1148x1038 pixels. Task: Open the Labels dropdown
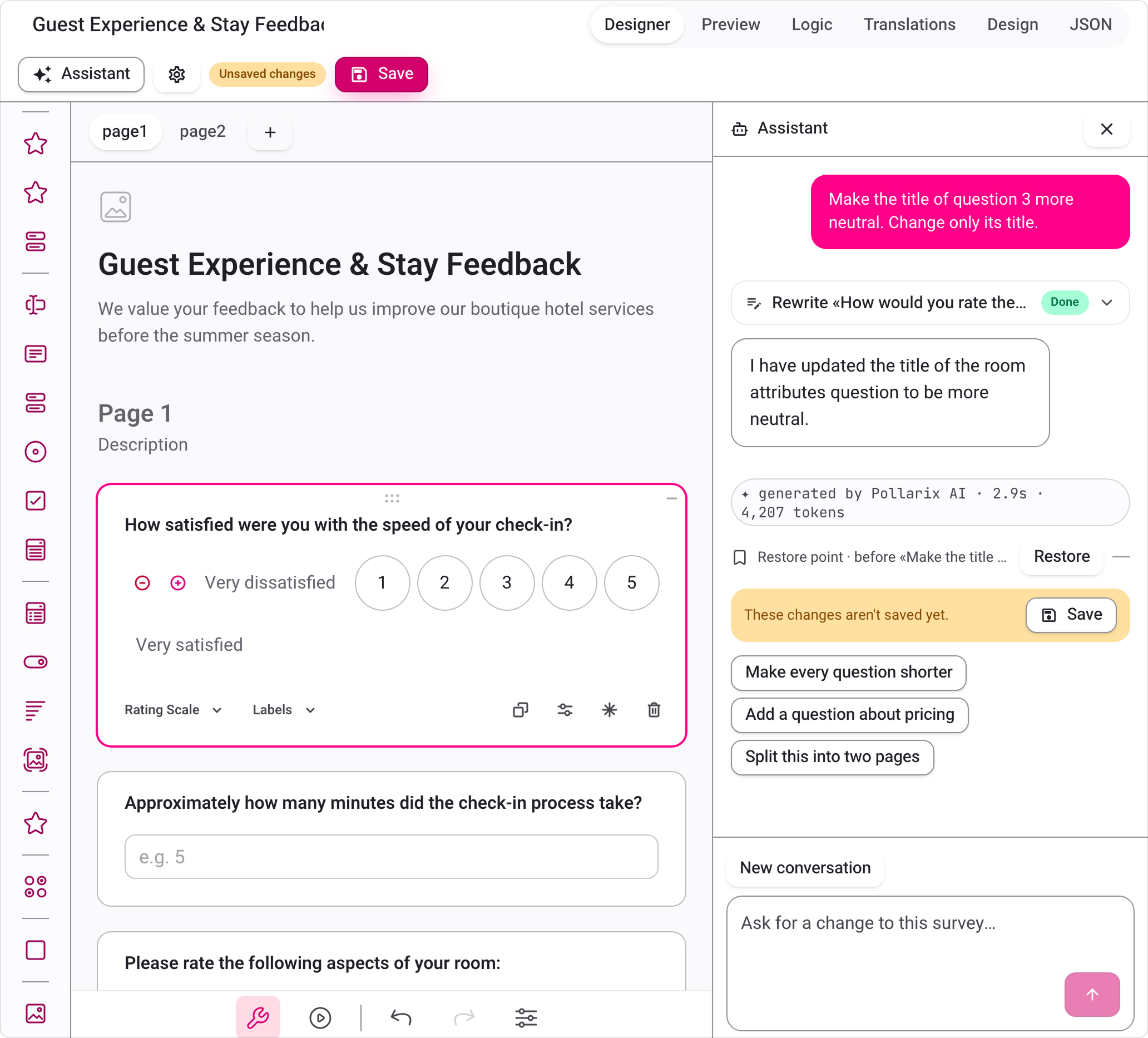pos(284,709)
